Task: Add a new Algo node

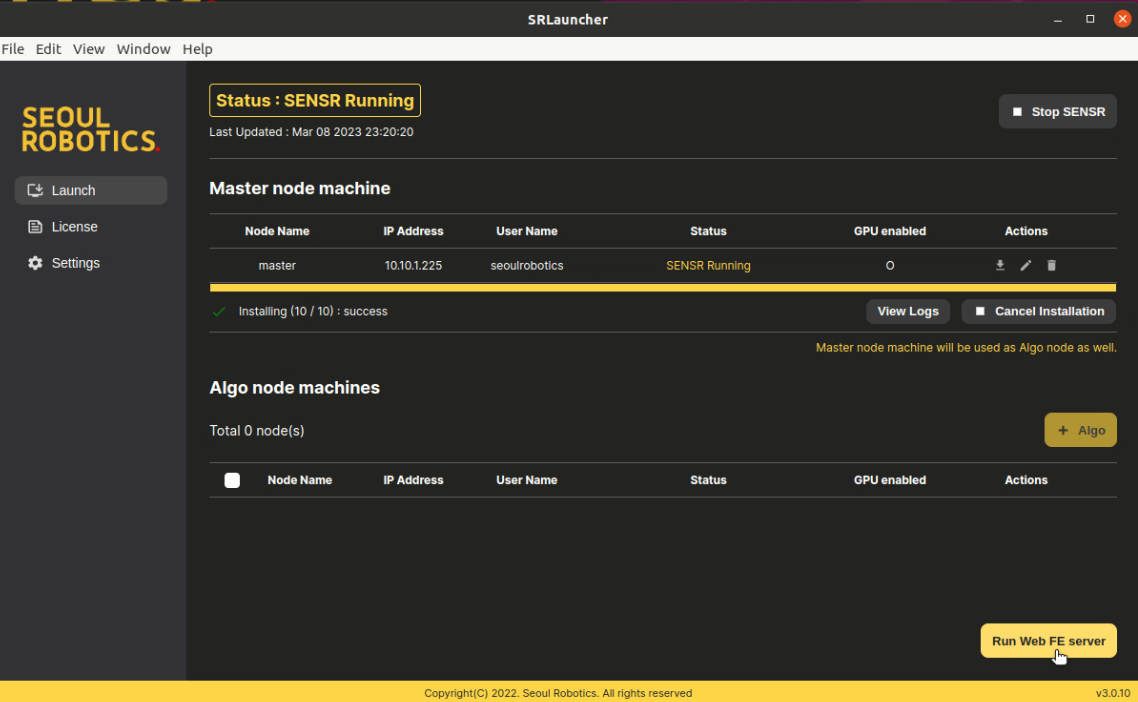Action: pyautogui.click(x=1080, y=430)
